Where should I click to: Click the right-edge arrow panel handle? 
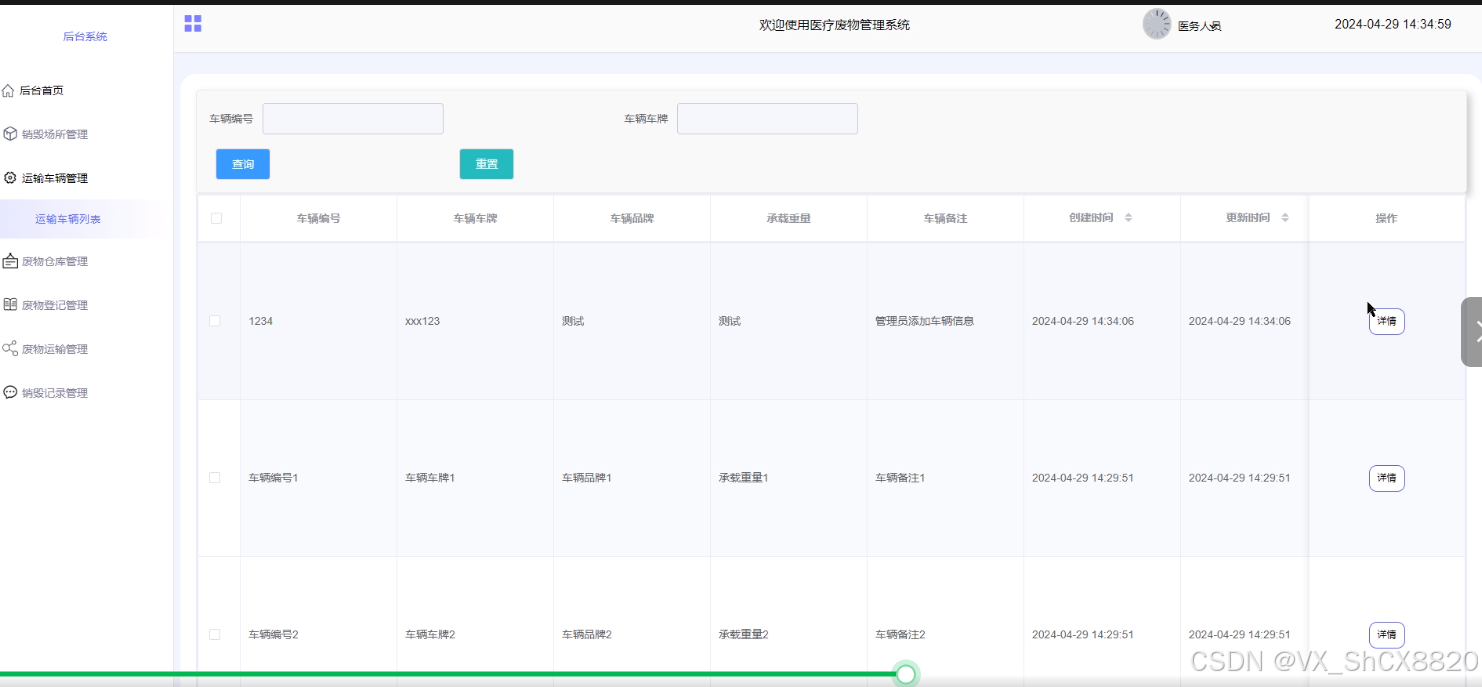(1472, 332)
